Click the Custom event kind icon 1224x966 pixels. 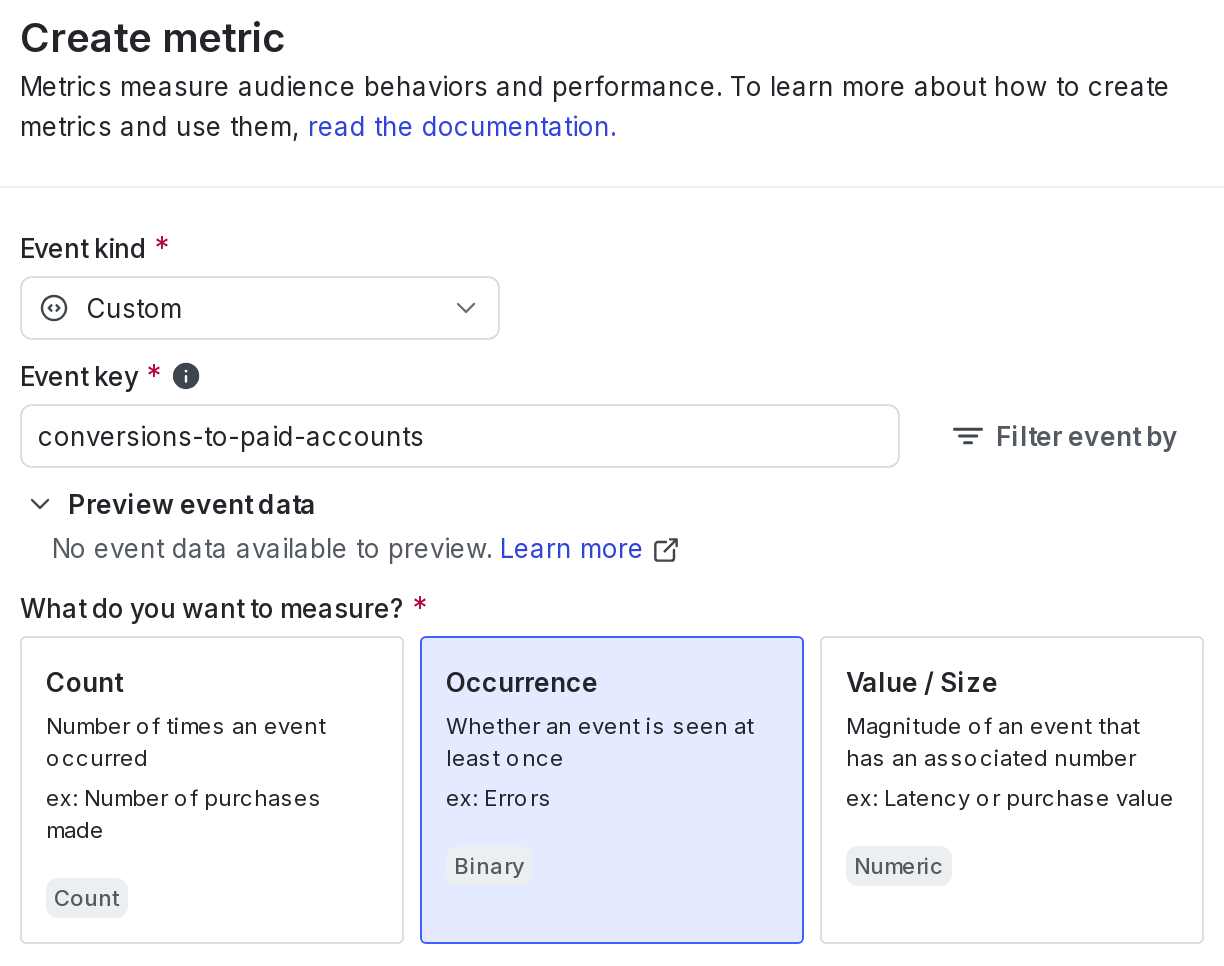point(52,308)
